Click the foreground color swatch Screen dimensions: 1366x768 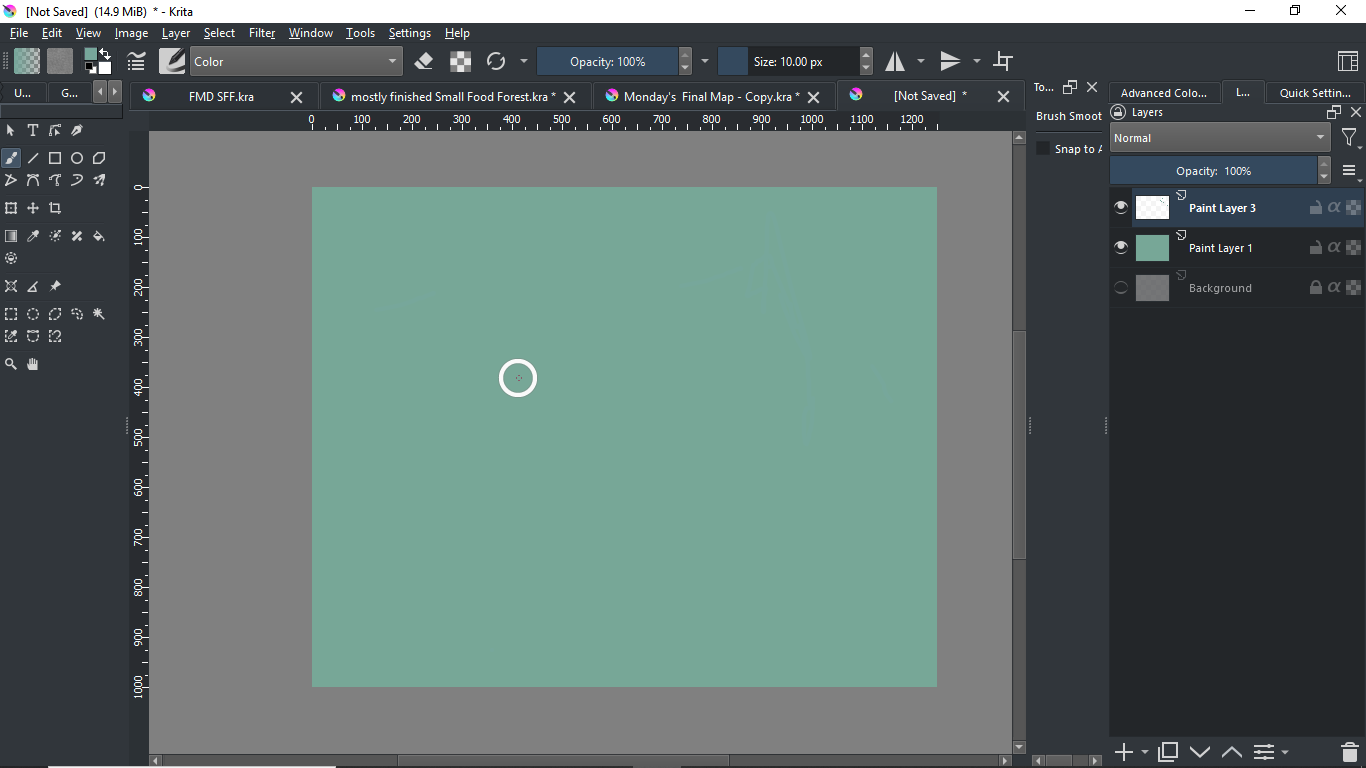pyautogui.click(x=91, y=55)
